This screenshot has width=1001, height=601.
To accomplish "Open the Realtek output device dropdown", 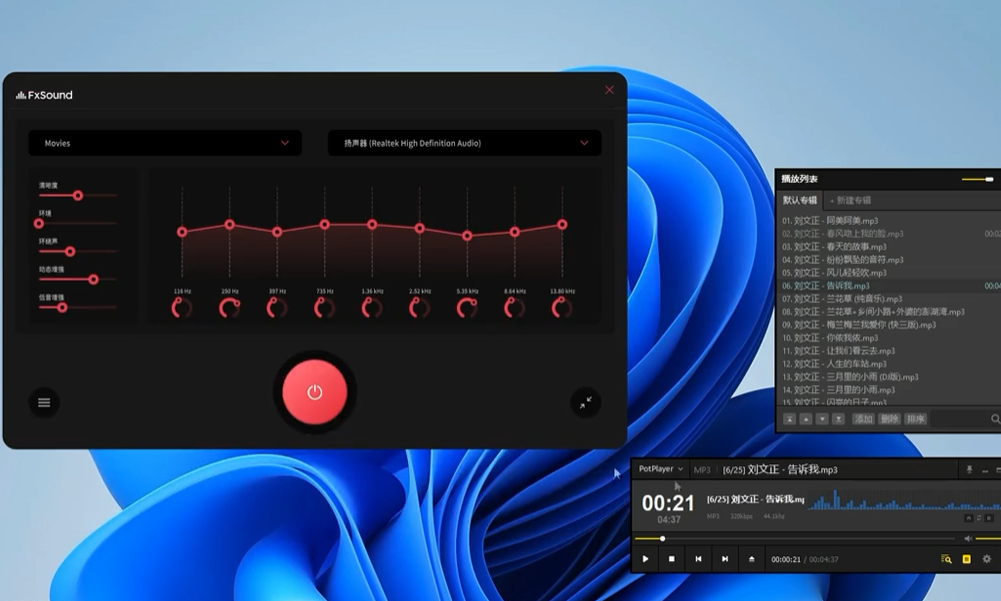I will point(465,143).
